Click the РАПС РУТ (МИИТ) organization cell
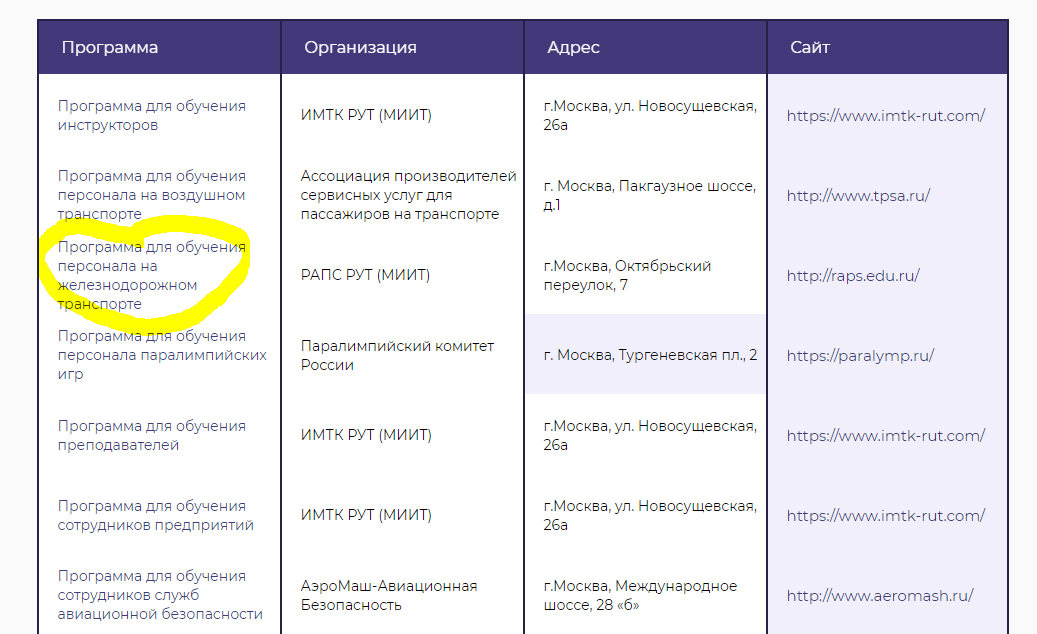Image resolution: width=1037 pixels, height=634 pixels. 365,275
